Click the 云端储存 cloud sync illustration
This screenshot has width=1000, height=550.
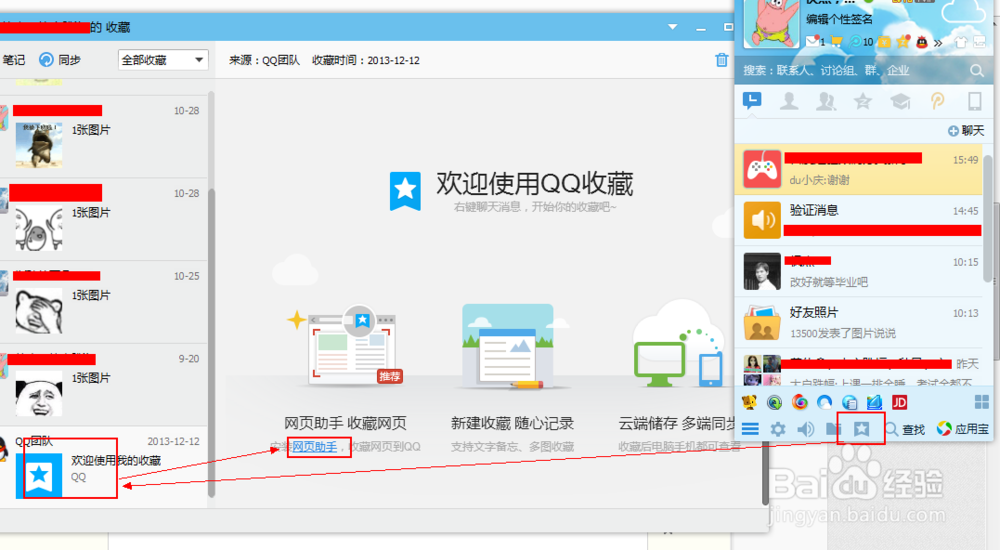pyautogui.click(x=679, y=345)
